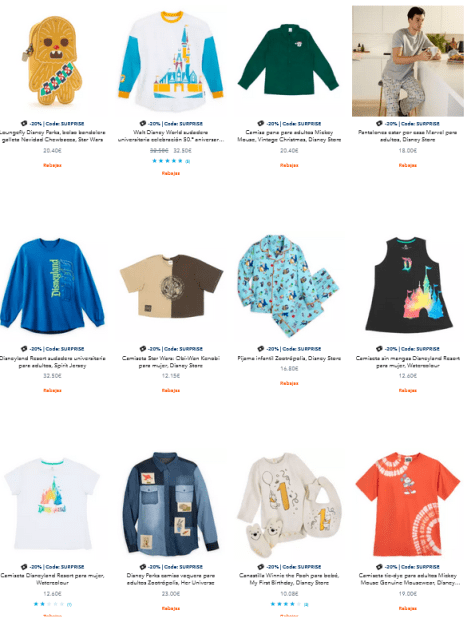This screenshot has height=618, width=475.
Task: Click the Rebajas label under Marvel pants
Action: tap(408, 165)
